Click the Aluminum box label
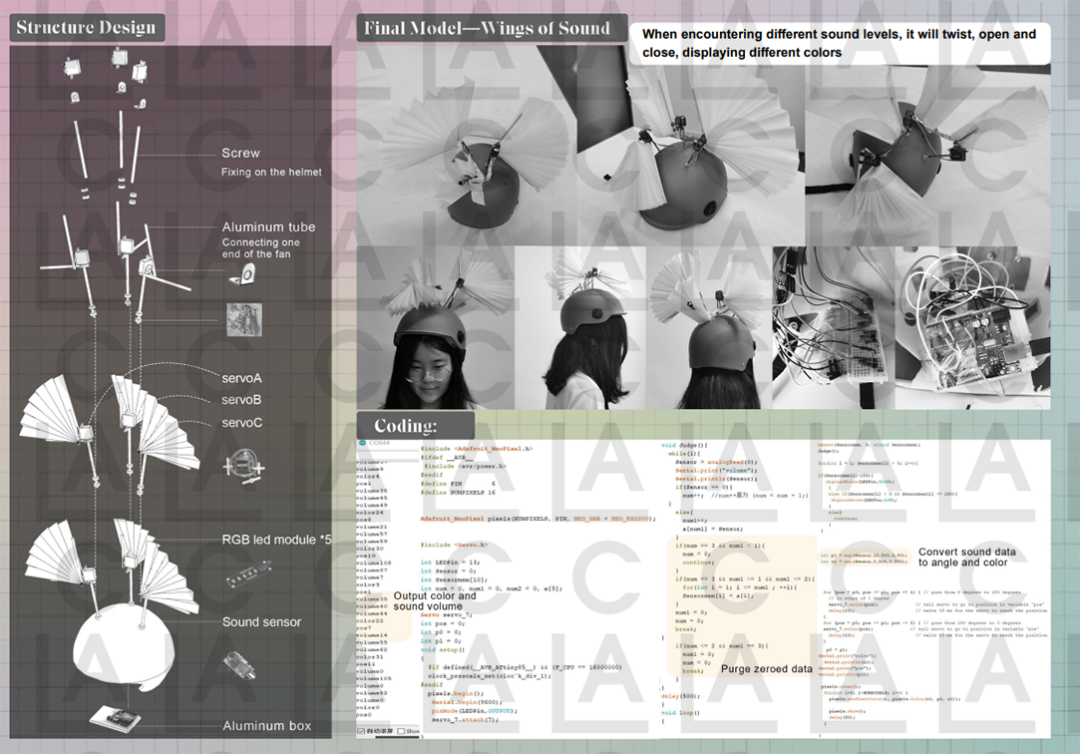The width and height of the screenshot is (1080, 754). [267, 726]
